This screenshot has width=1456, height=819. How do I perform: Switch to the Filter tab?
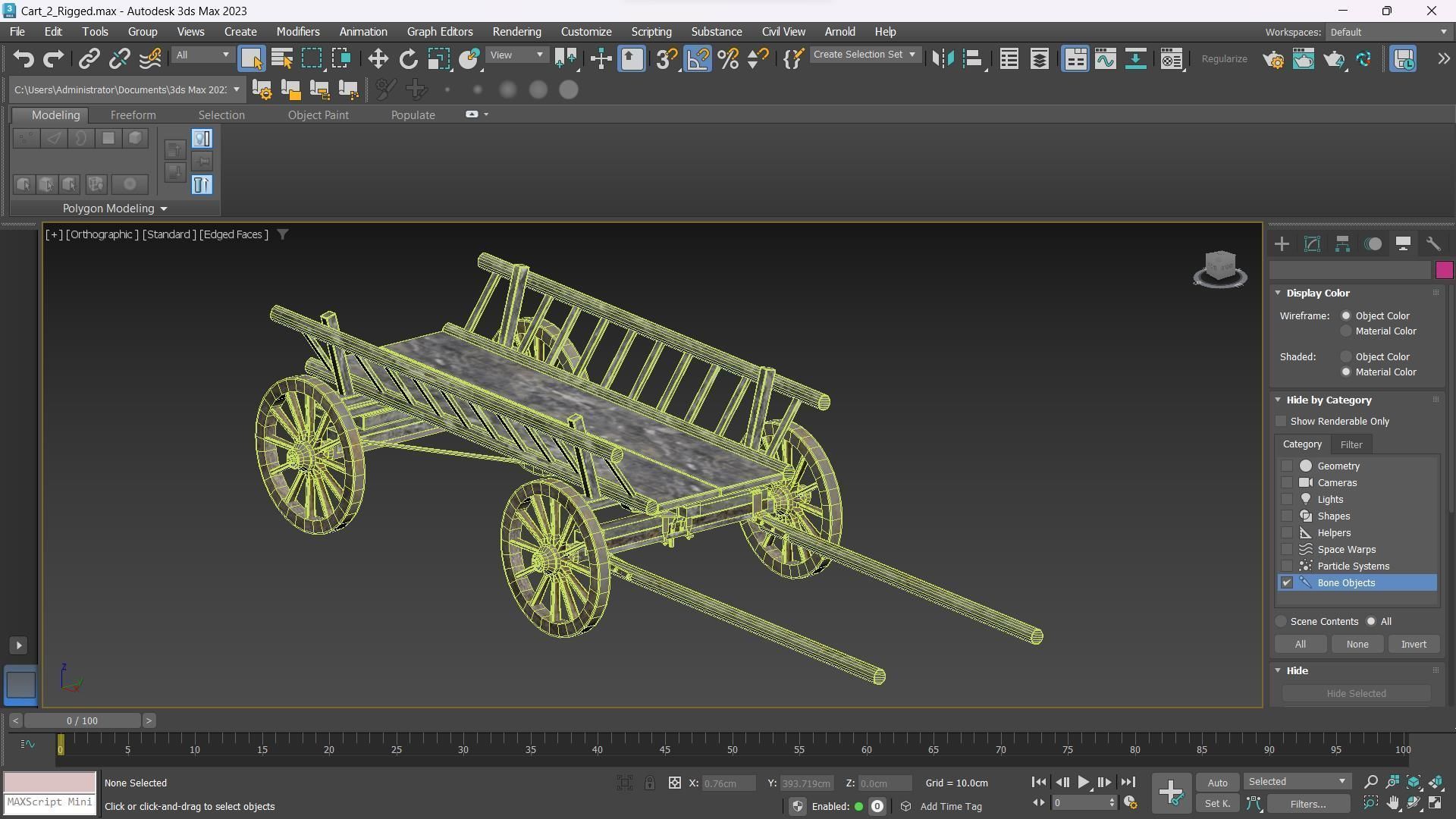[1351, 444]
